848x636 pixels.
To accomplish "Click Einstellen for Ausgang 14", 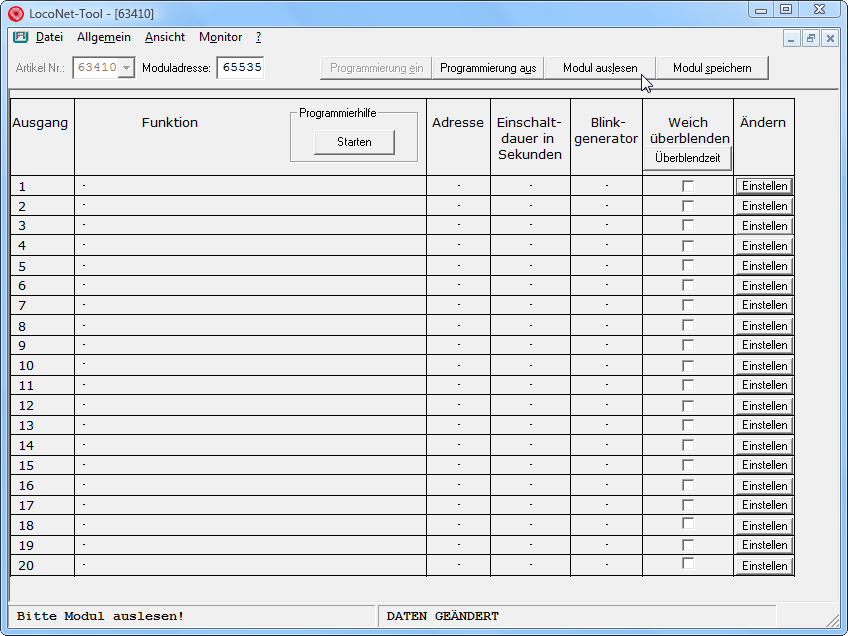I will click(764, 446).
